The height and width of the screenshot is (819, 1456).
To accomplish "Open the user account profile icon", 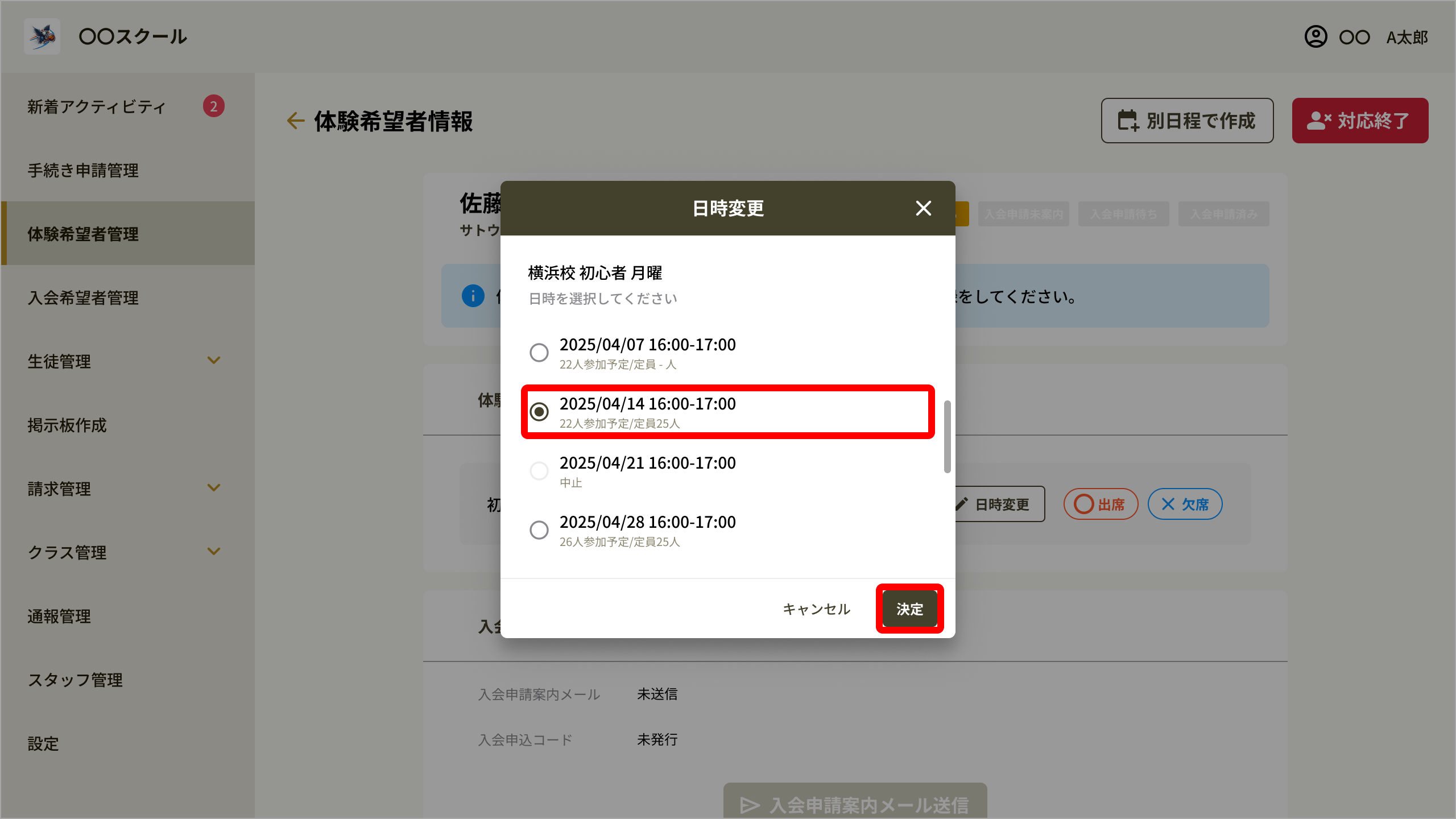I will [x=1316, y=37].
